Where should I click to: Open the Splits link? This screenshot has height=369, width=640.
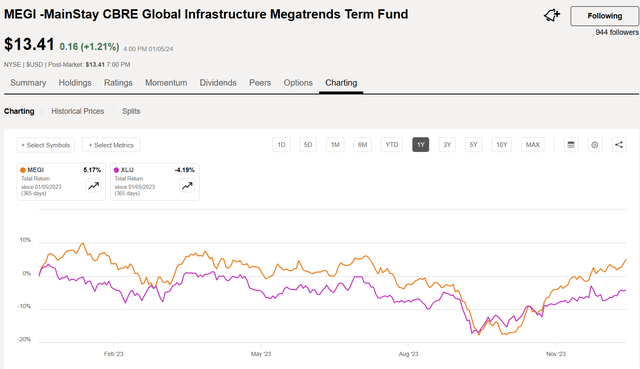click(x=131, y=111)
